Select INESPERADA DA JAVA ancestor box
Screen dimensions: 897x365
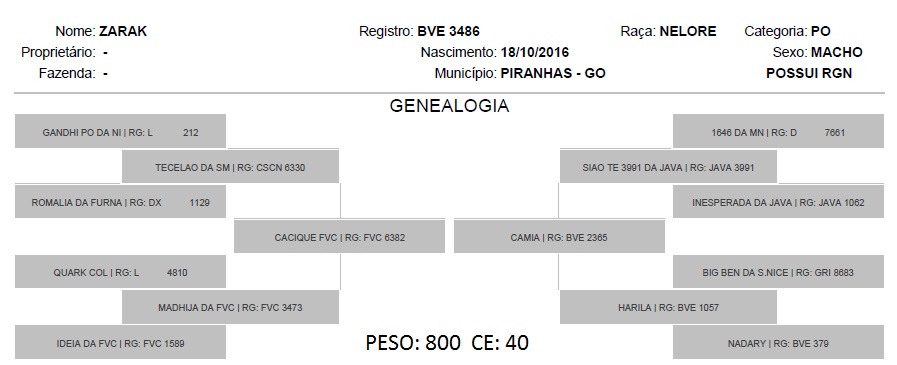click(778, 202)
